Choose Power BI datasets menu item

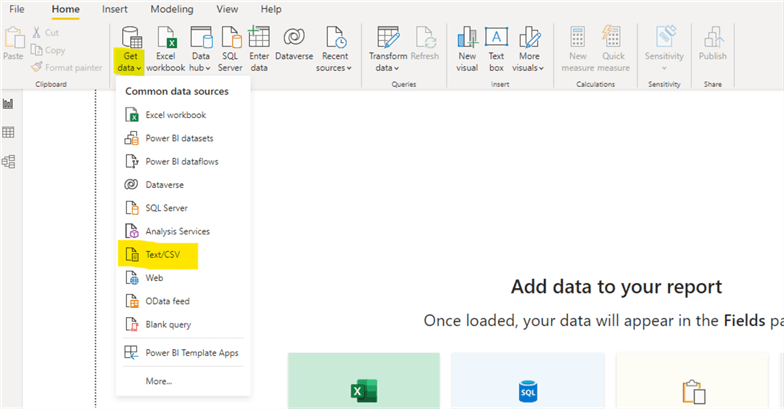[183, 138]
